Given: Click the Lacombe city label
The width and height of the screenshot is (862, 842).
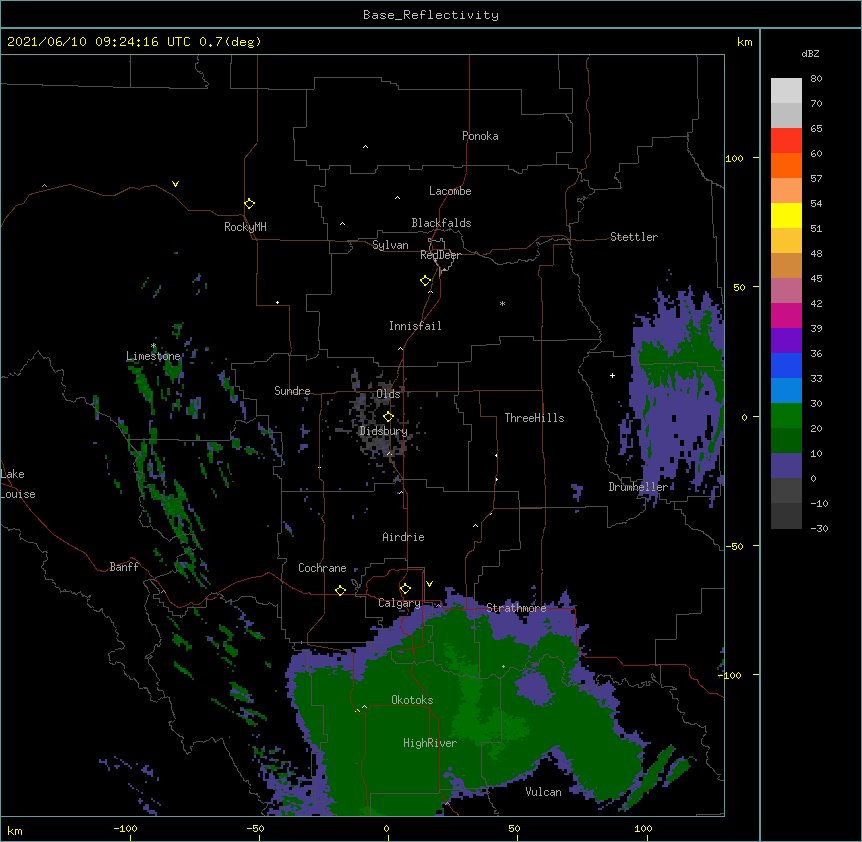Looking at the screenshot, I should [450, 191].
